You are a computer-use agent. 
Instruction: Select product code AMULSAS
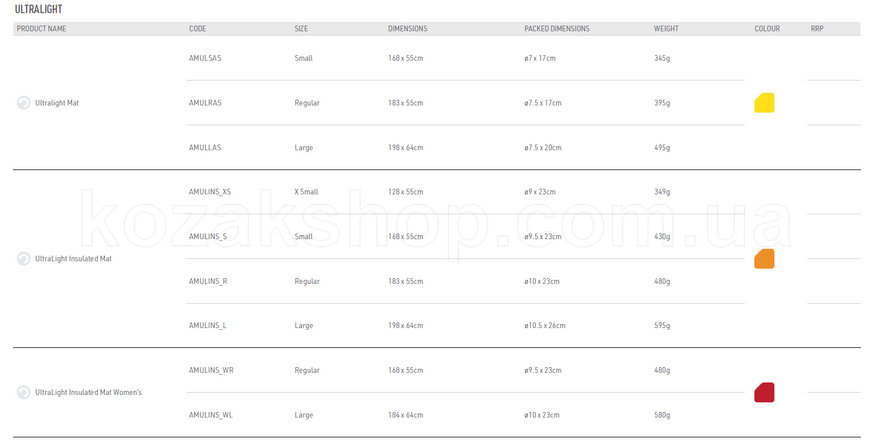click(205, 58)
